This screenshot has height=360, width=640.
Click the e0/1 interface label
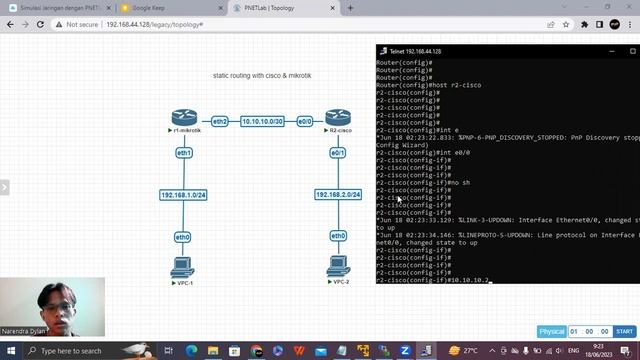click(338, 153)
